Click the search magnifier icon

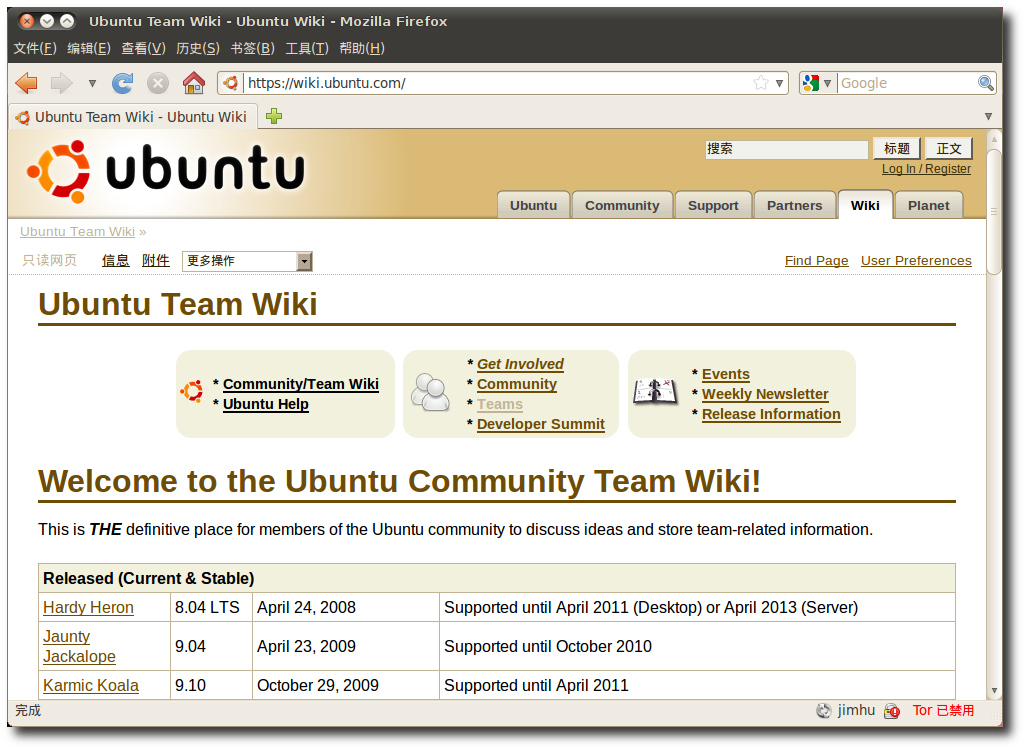[x=985, y=83]
